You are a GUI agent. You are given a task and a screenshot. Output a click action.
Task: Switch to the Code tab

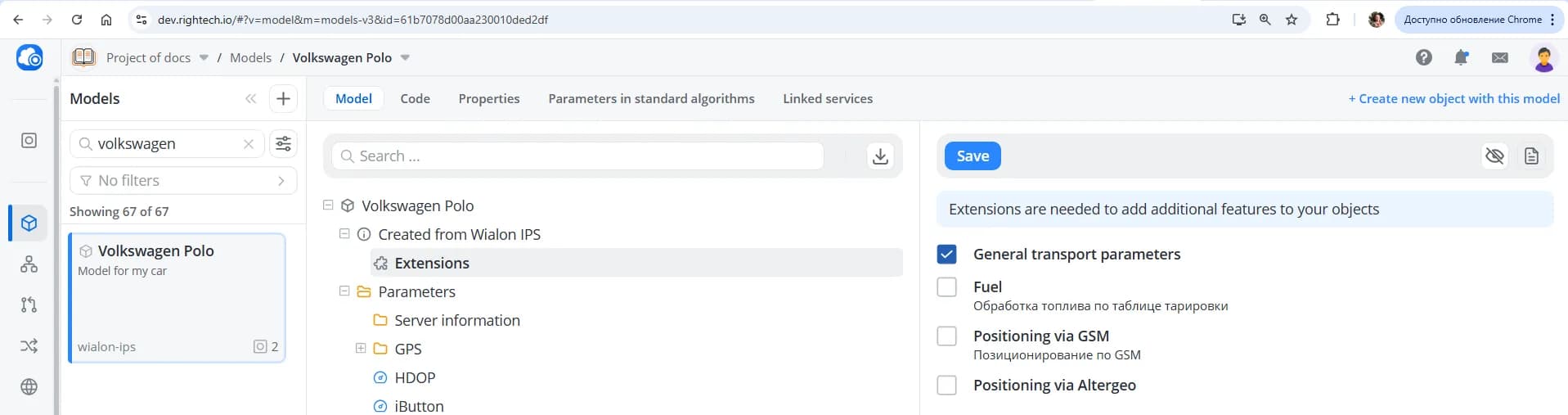[x=415, y=98]
